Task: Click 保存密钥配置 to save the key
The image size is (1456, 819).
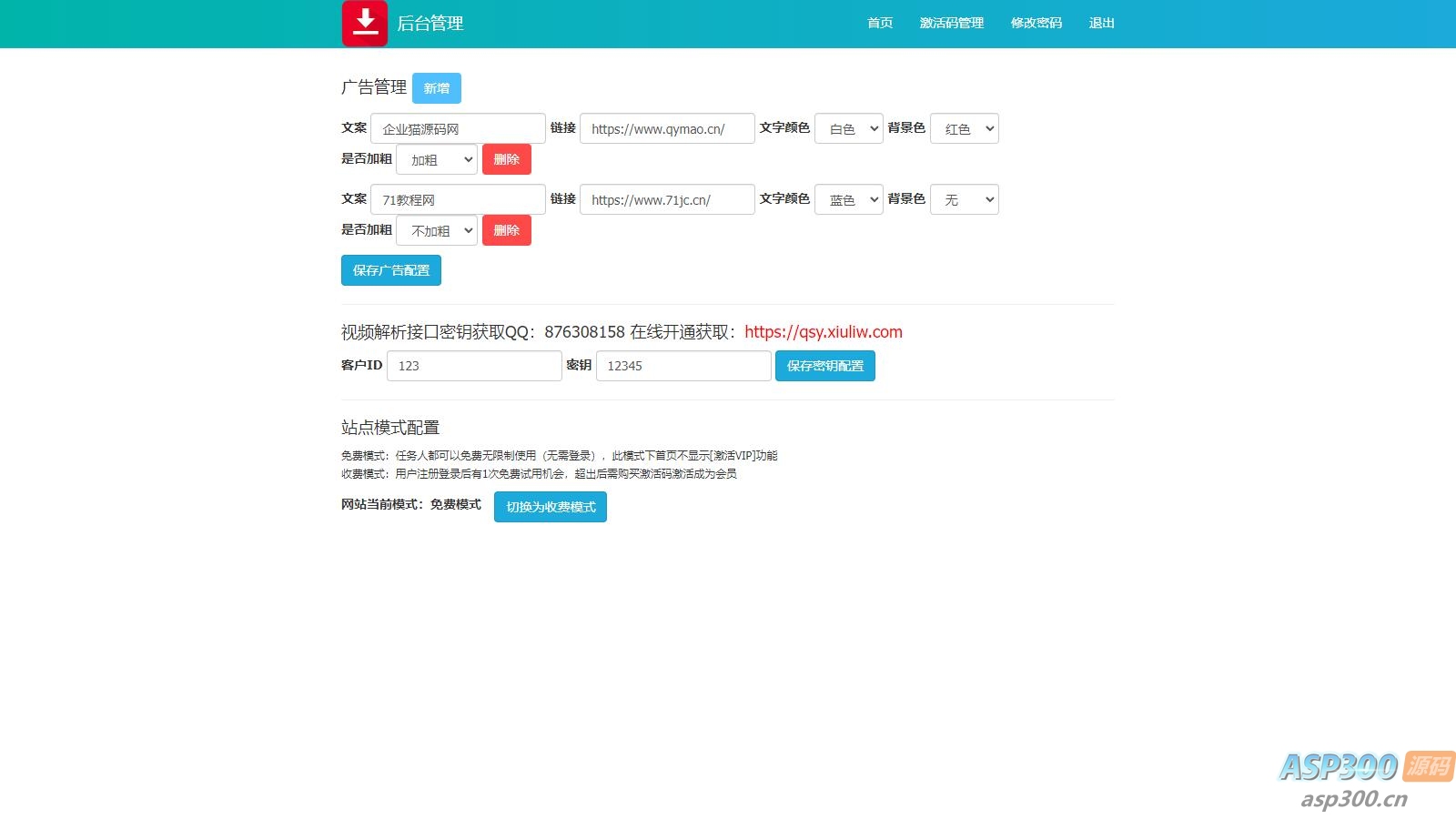Action: tap(824, 366)
